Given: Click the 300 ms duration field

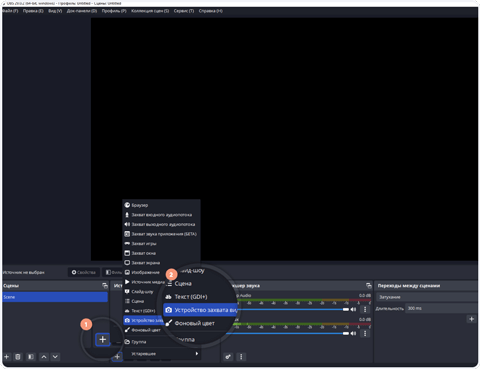Looking at the screenshot, I should click(x=442, y=308).
